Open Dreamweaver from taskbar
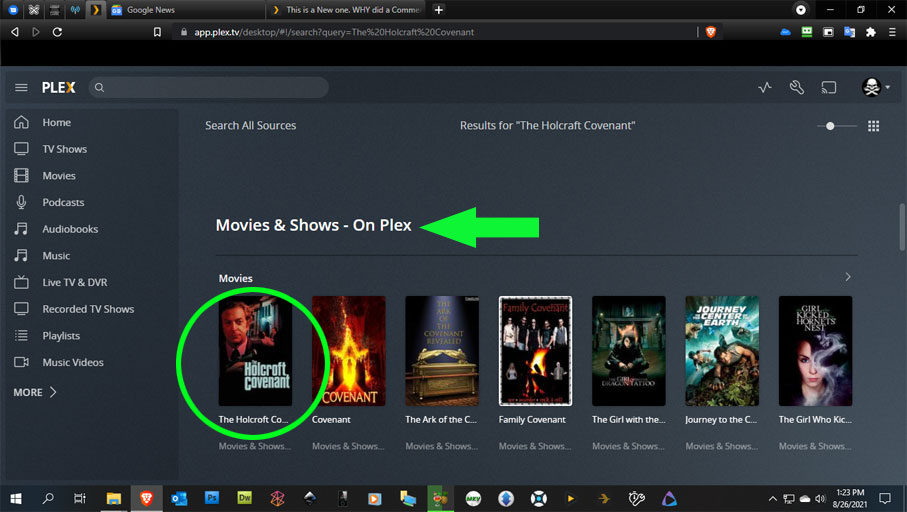The height and width of the screenshot is (512, 907). click(x=245, y=498)
